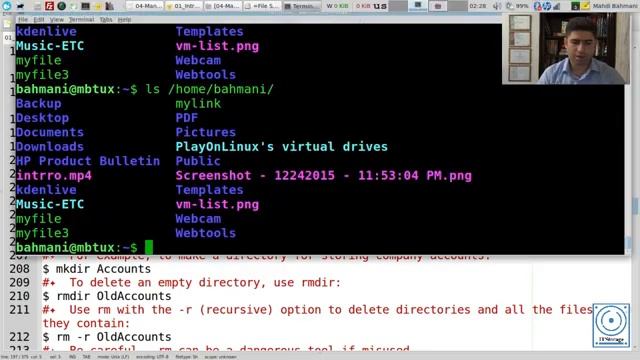Click editor line 208 'mkdir Accounts'

pyautogui.click(x=97, y=269)
